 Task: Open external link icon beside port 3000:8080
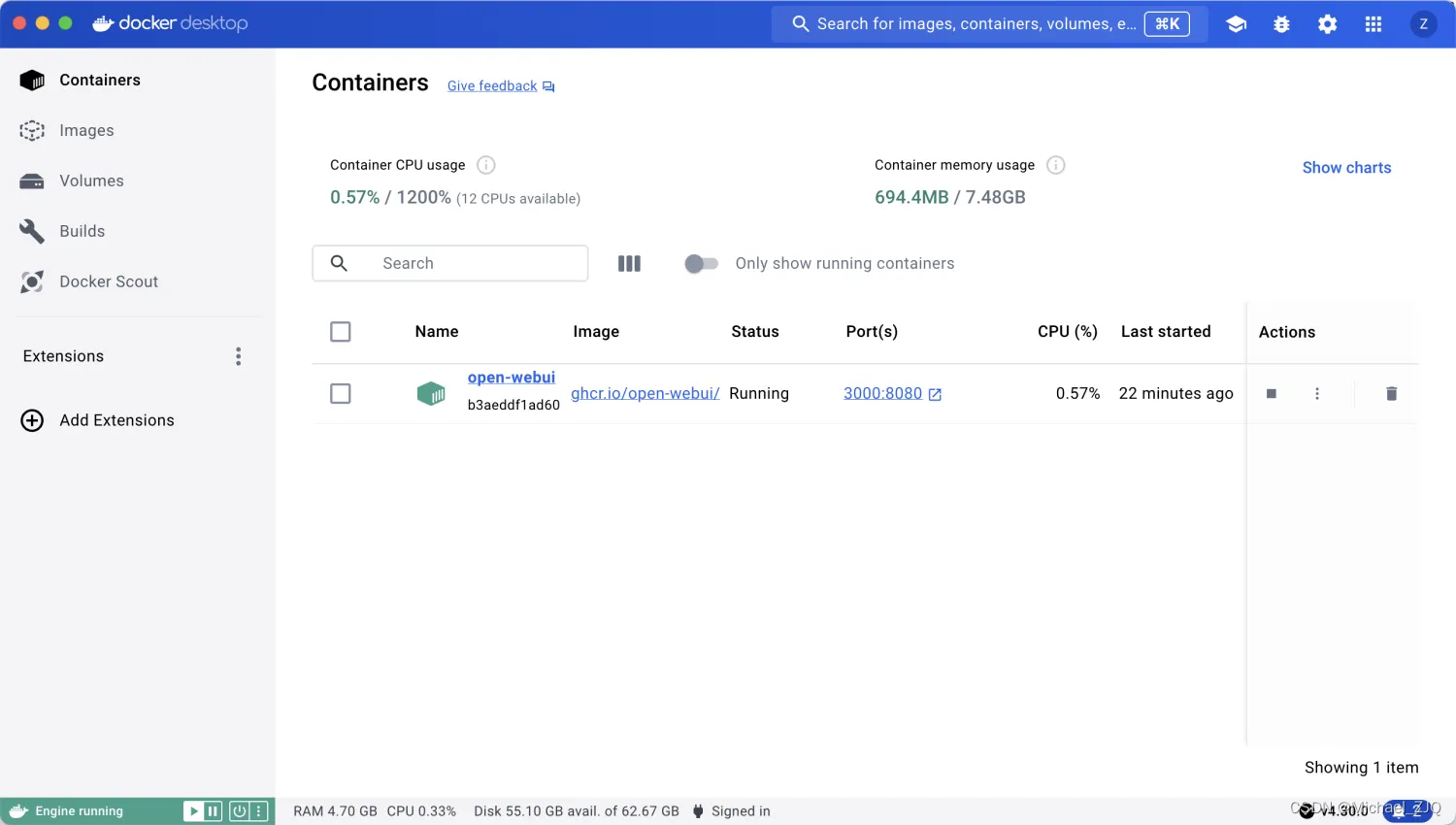coord(935,394)
